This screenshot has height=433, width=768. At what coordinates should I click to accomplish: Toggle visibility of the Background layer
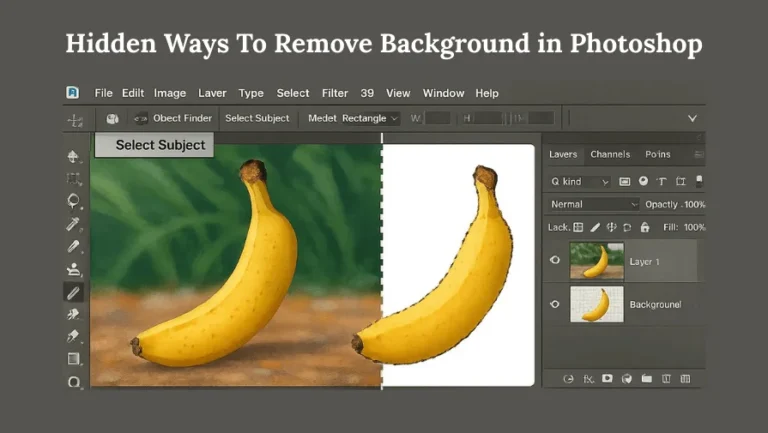tap(555, 303)
